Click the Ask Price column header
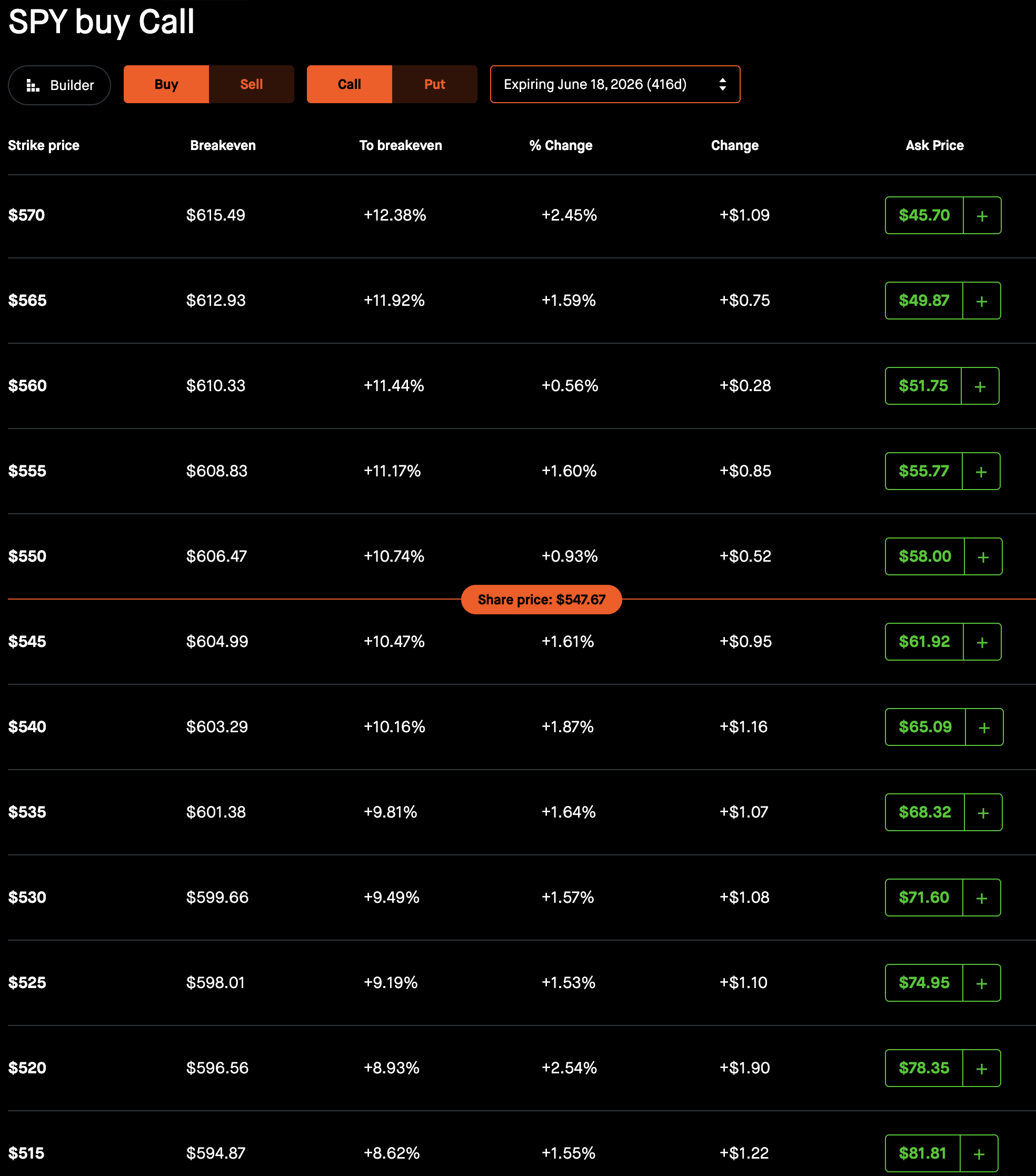The height and width of the screenshot is (1176, 1036). coord(935,146)
